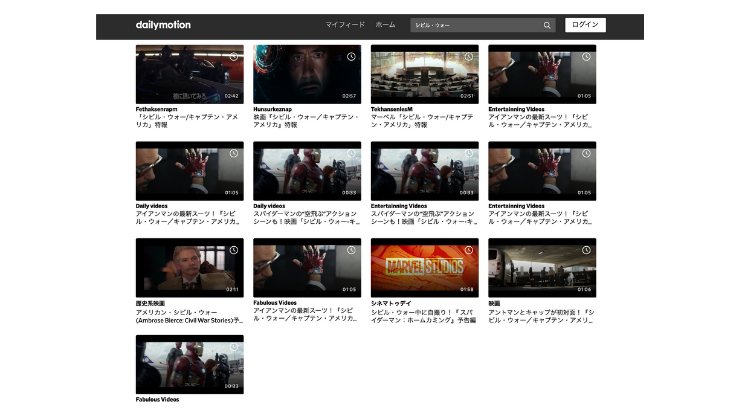Viewport: 740px width, 416px height.
Task: Click watch later icon on Marvel Studios thumbnail
Action: click(x=469, y=250)
